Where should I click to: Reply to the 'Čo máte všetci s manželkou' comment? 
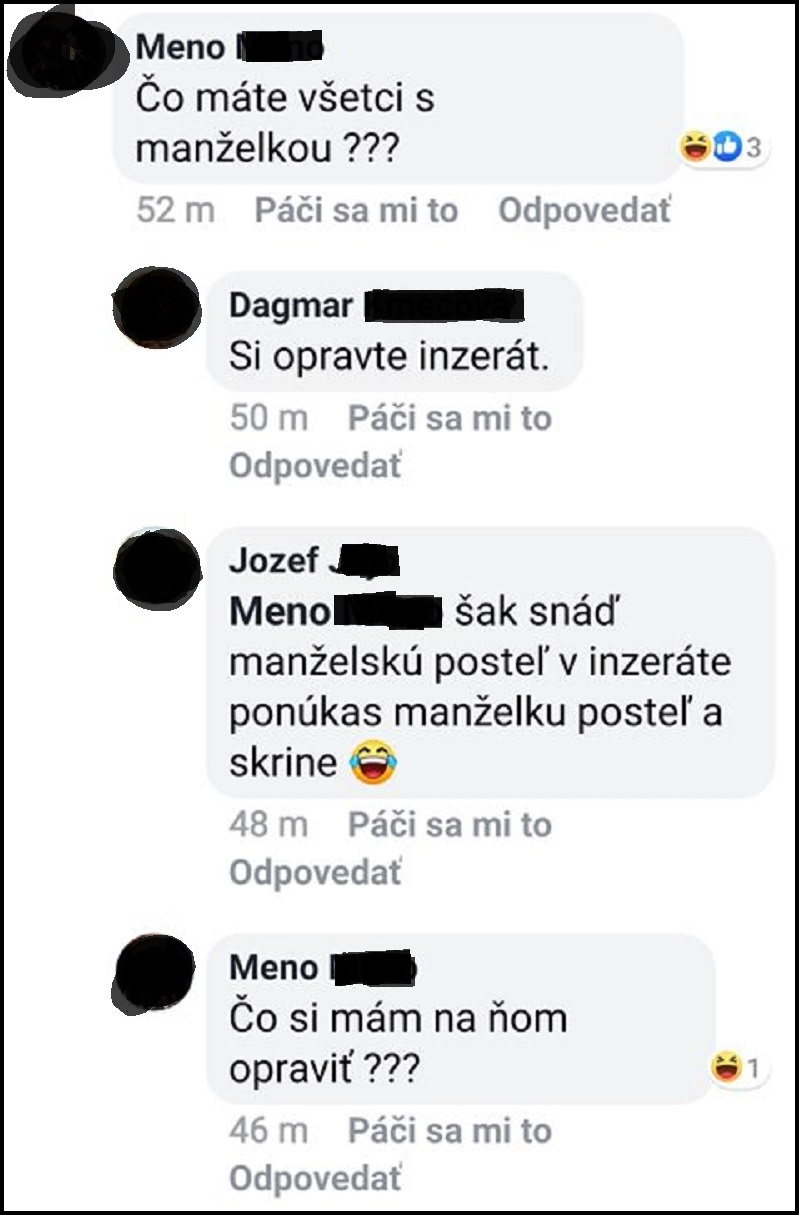point(585,210)
